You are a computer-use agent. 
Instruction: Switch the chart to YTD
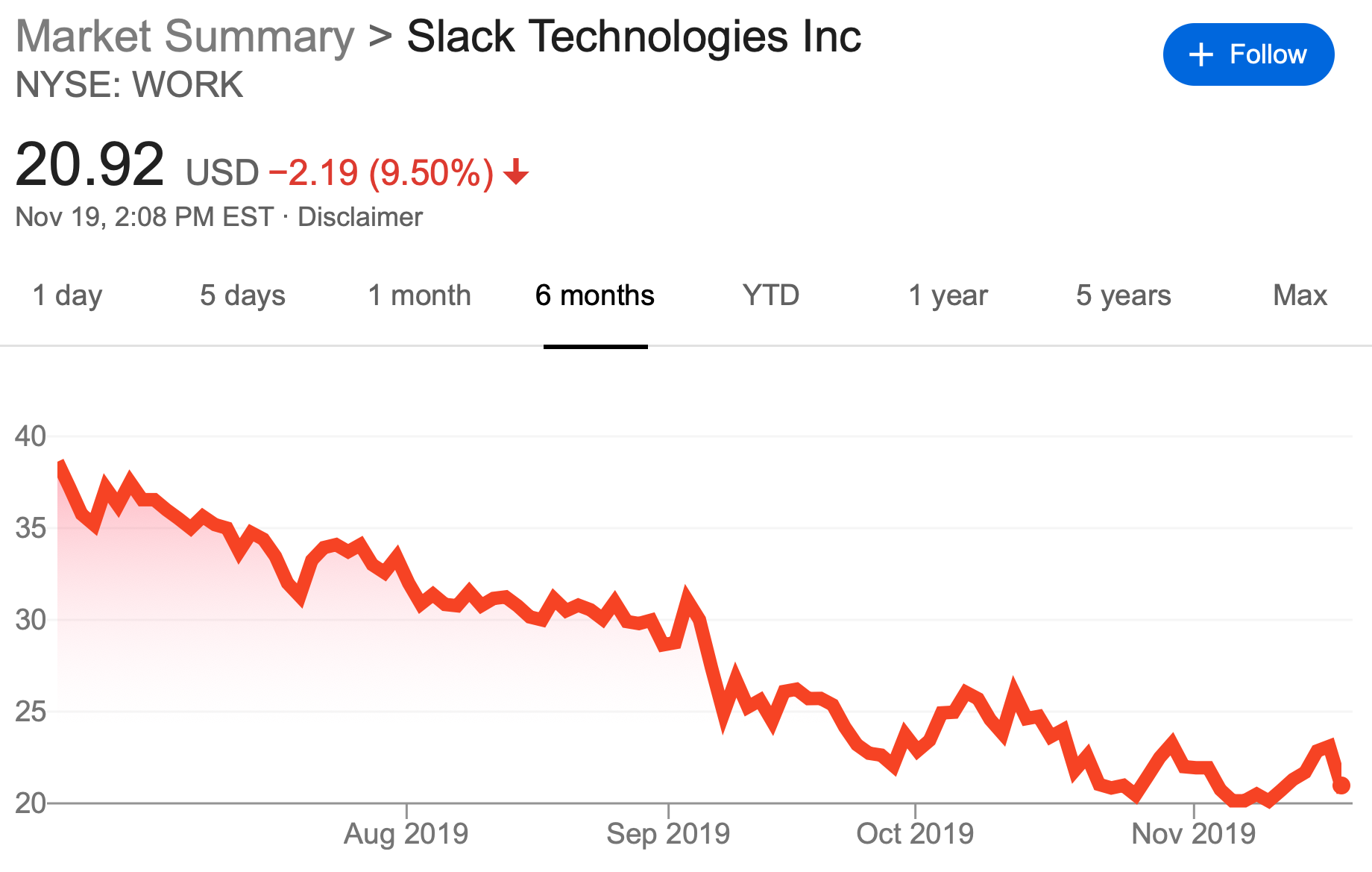tap(771, 295)
